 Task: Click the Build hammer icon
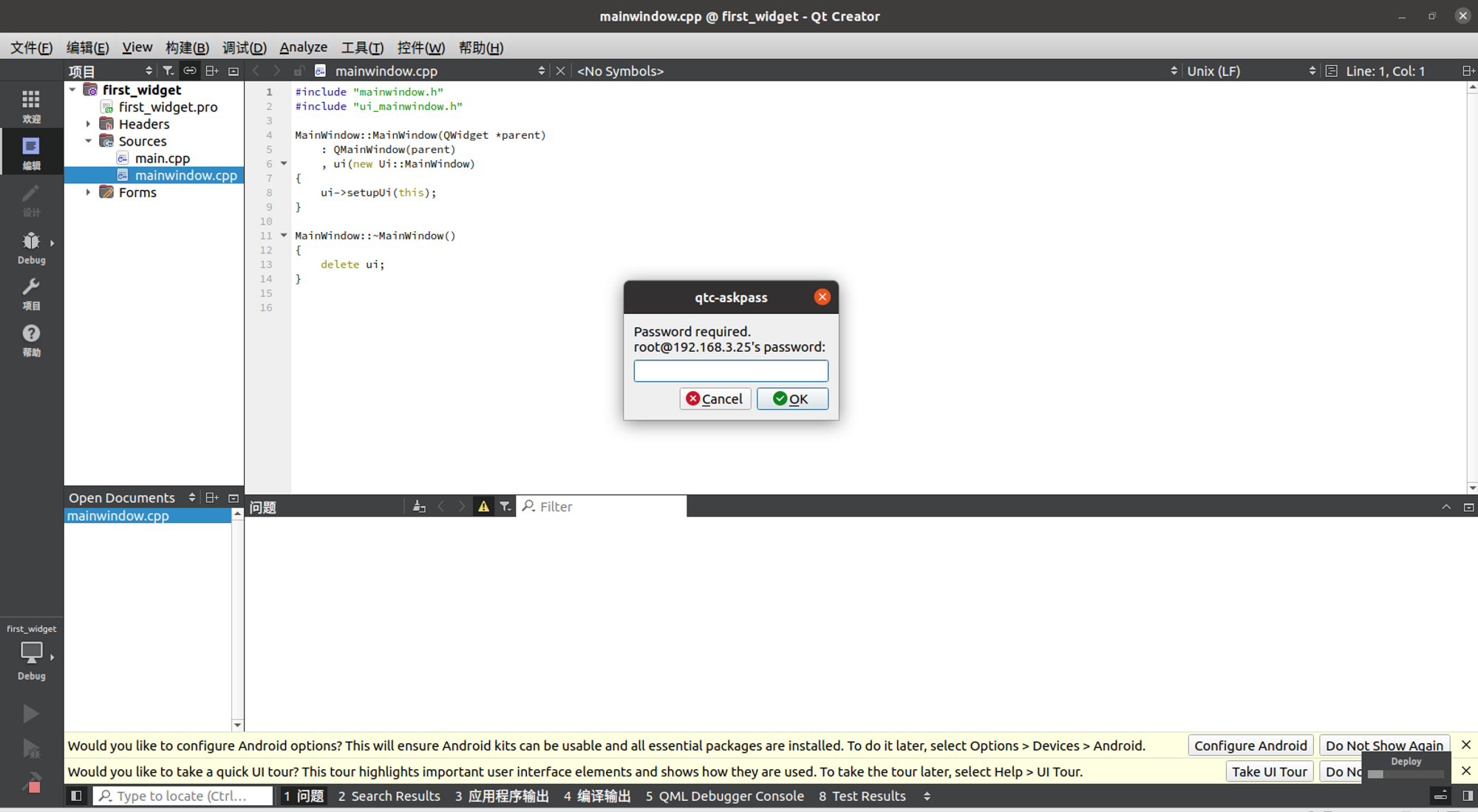tap(31, 782)
